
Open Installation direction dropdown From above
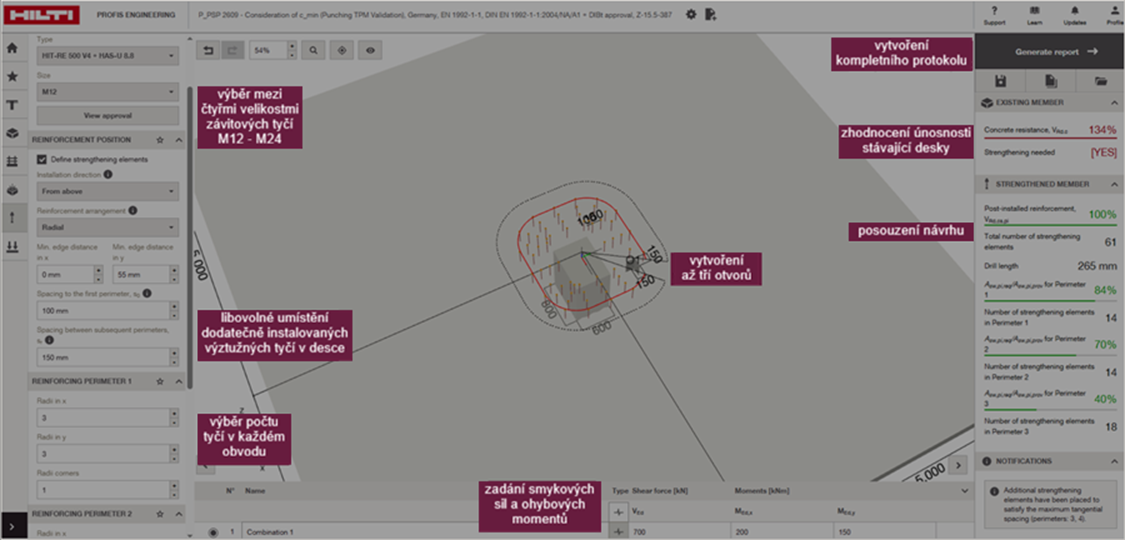[x=108, y=191]
